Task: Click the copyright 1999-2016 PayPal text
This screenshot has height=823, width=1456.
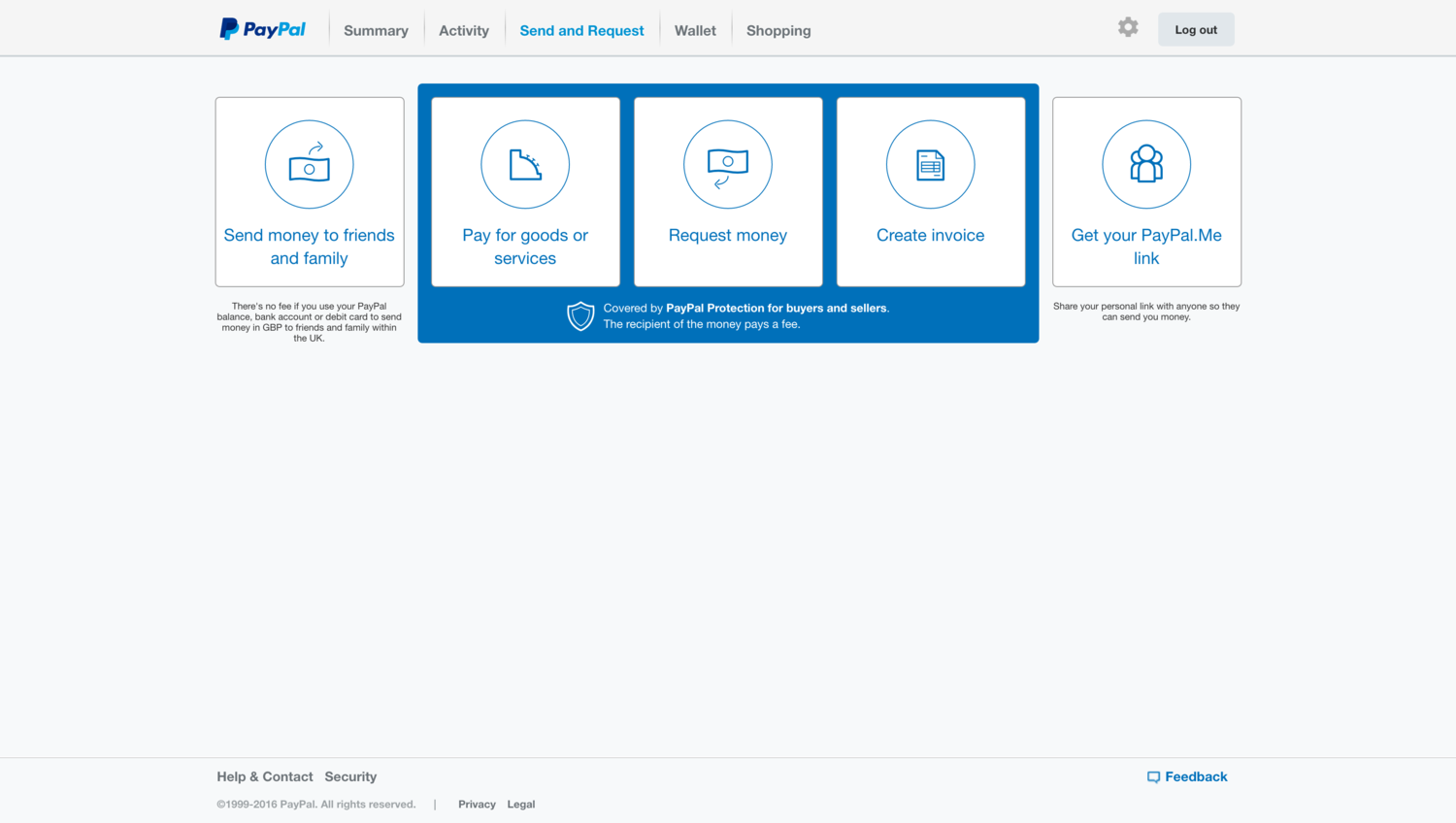Action: [316, 804]
